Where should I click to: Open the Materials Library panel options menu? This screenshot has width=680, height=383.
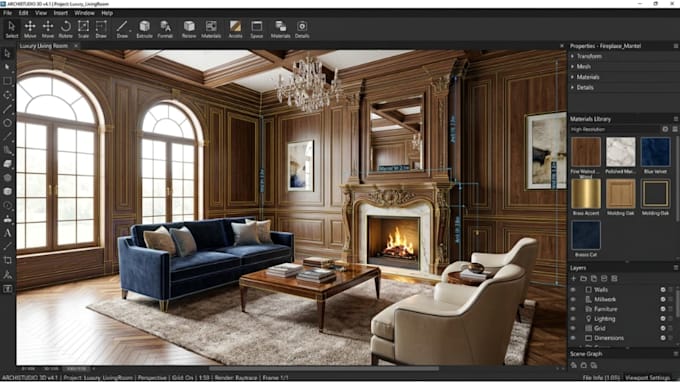pyautogui.click(x=675, y=119)
